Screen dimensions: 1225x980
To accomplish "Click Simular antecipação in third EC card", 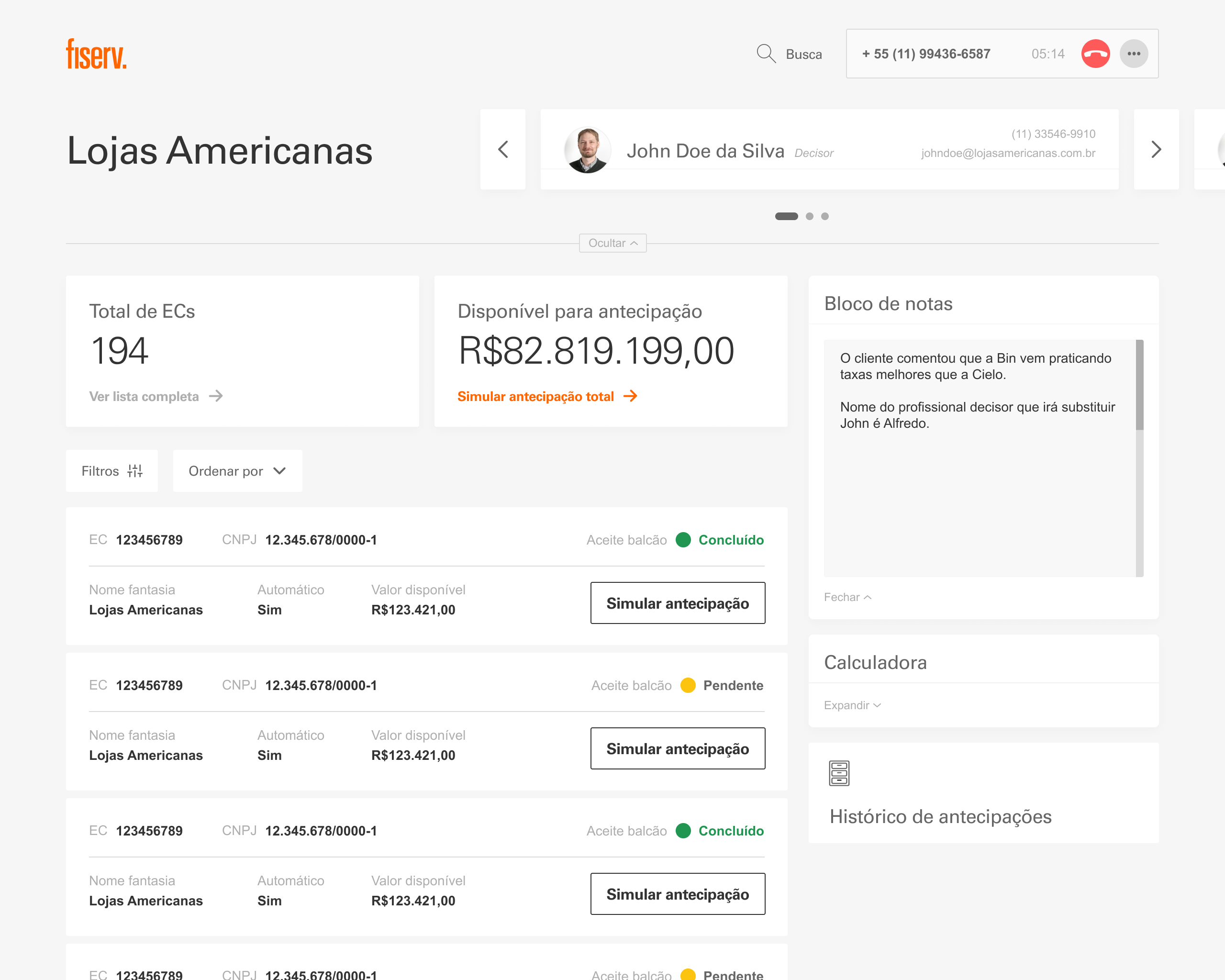I will [677, 894].
